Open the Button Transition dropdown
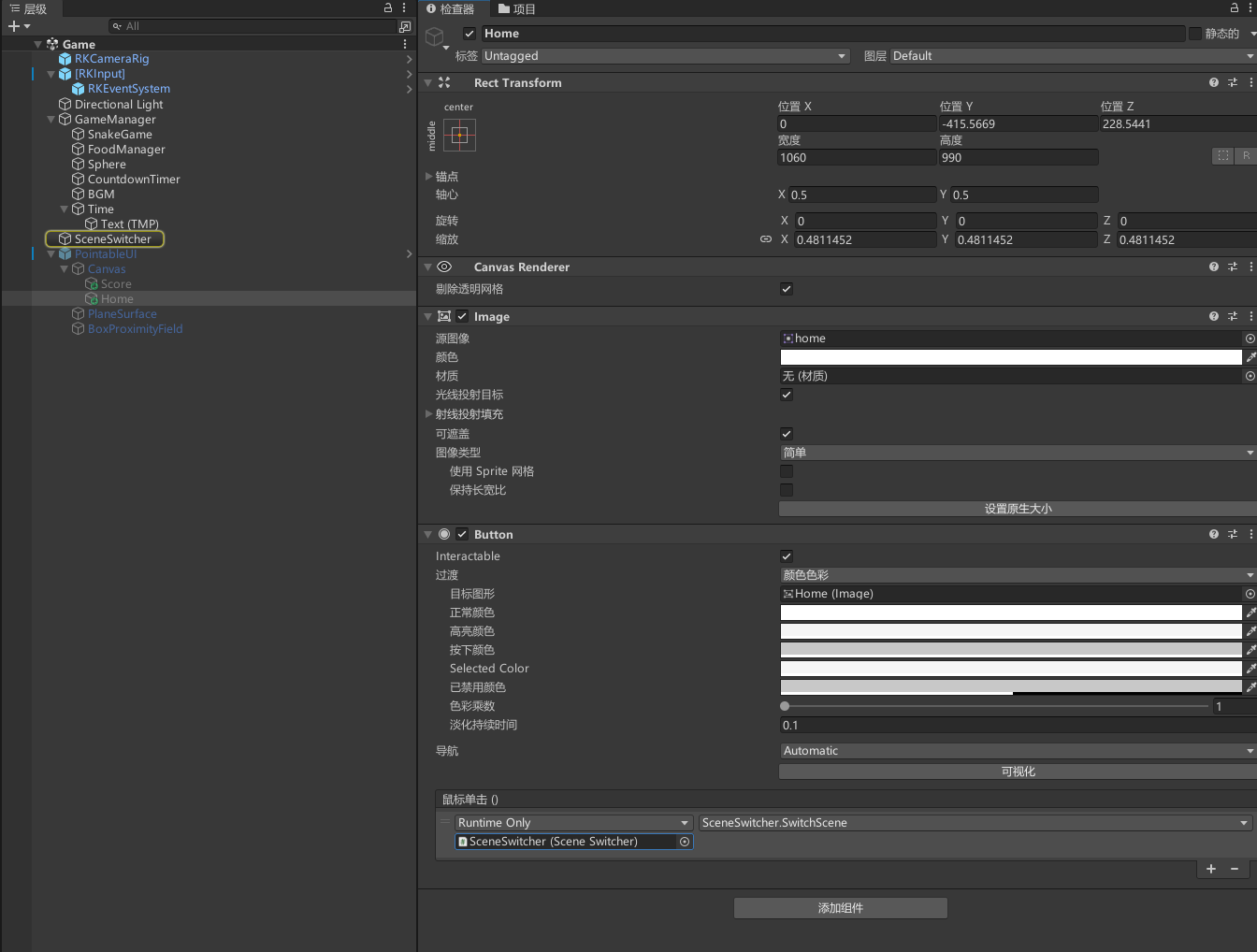This screenshot has height=952, width=1257. click(1018, 575)
